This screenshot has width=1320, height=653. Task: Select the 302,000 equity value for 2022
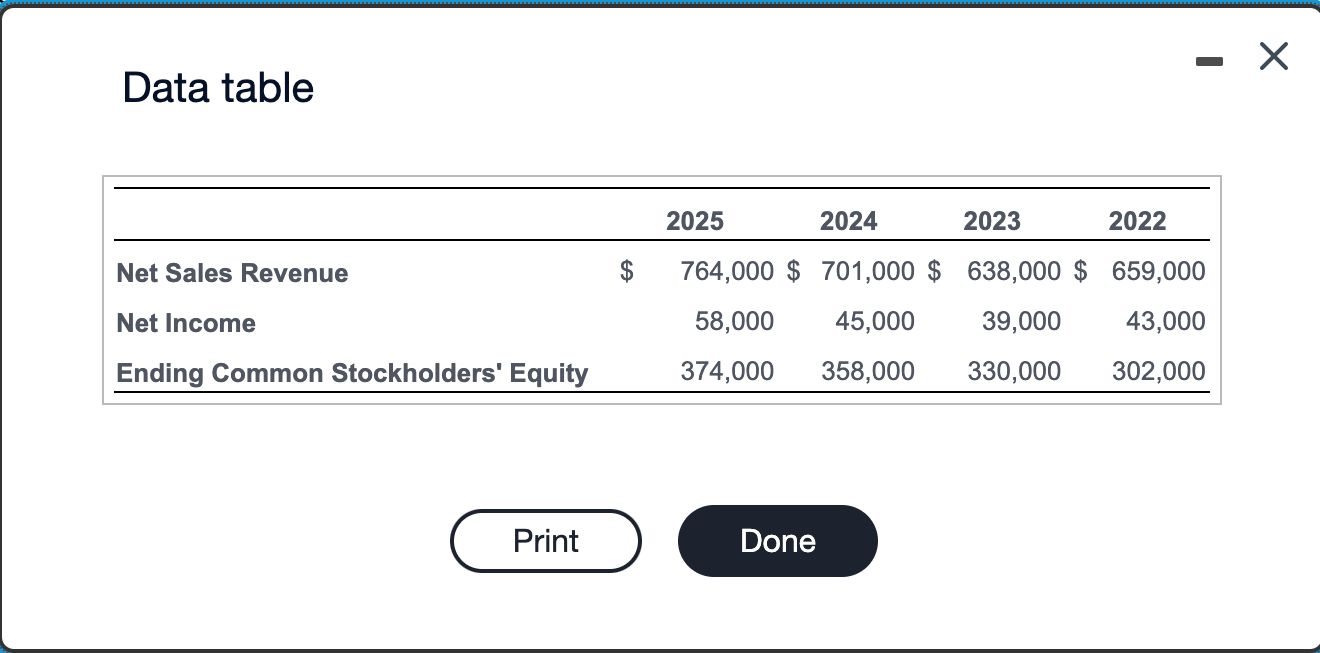pos(1159,371)
